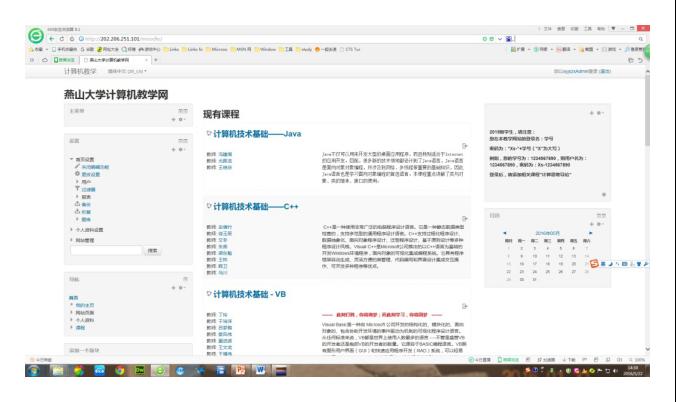
Task: Click 计算机教学 in the site navbar
Action: [80, 73]
